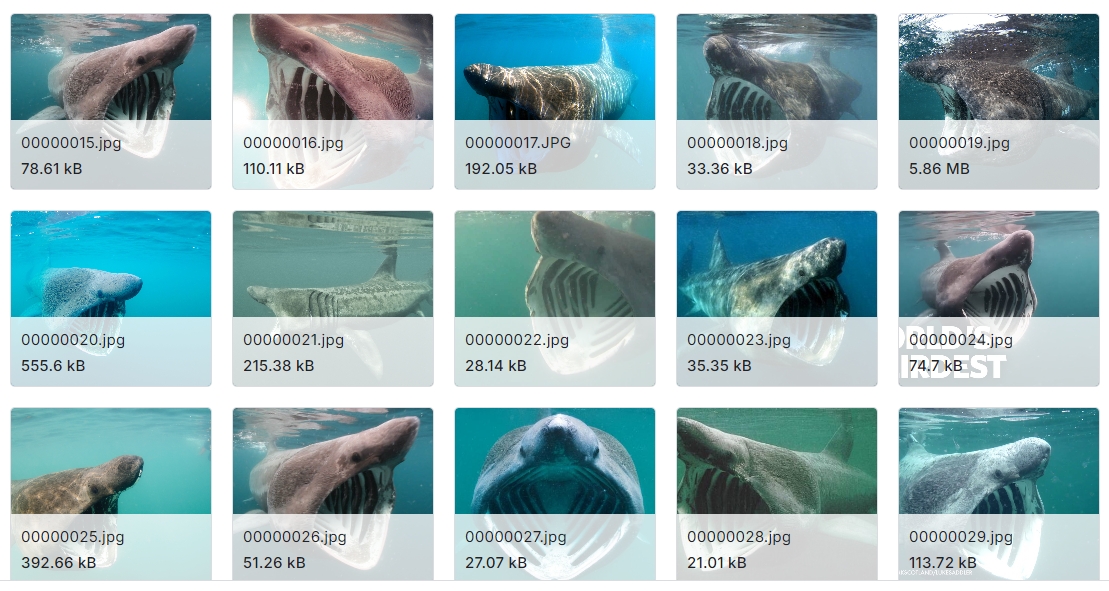Open the 00000029.jpg image
Viewport: 1109px width, 591px height.
(999, 494)
